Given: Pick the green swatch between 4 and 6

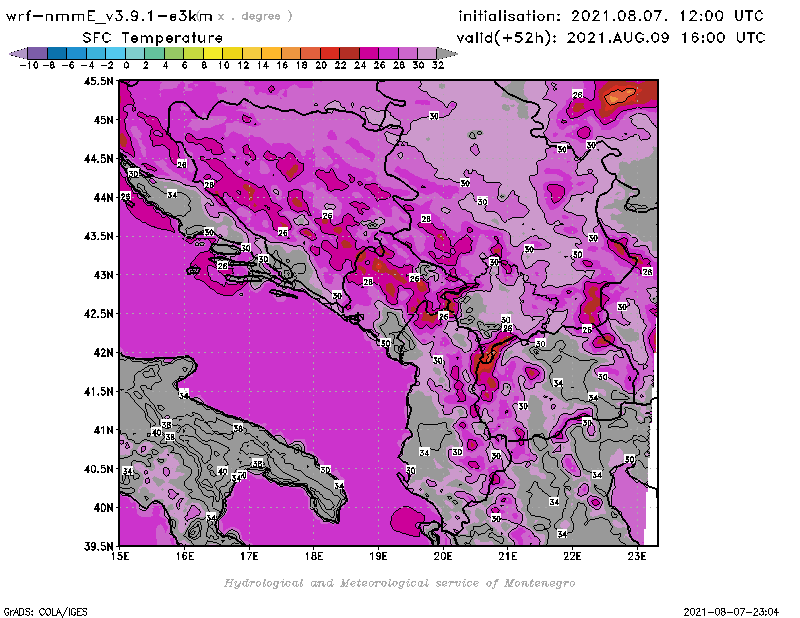Looking at the screenshot, I should point(173,52).
